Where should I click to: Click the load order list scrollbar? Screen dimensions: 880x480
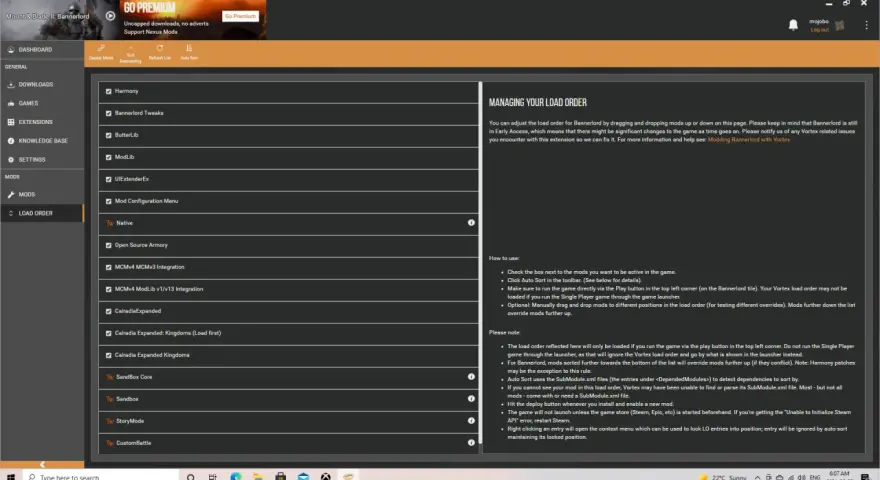click(x=480, y=263)
